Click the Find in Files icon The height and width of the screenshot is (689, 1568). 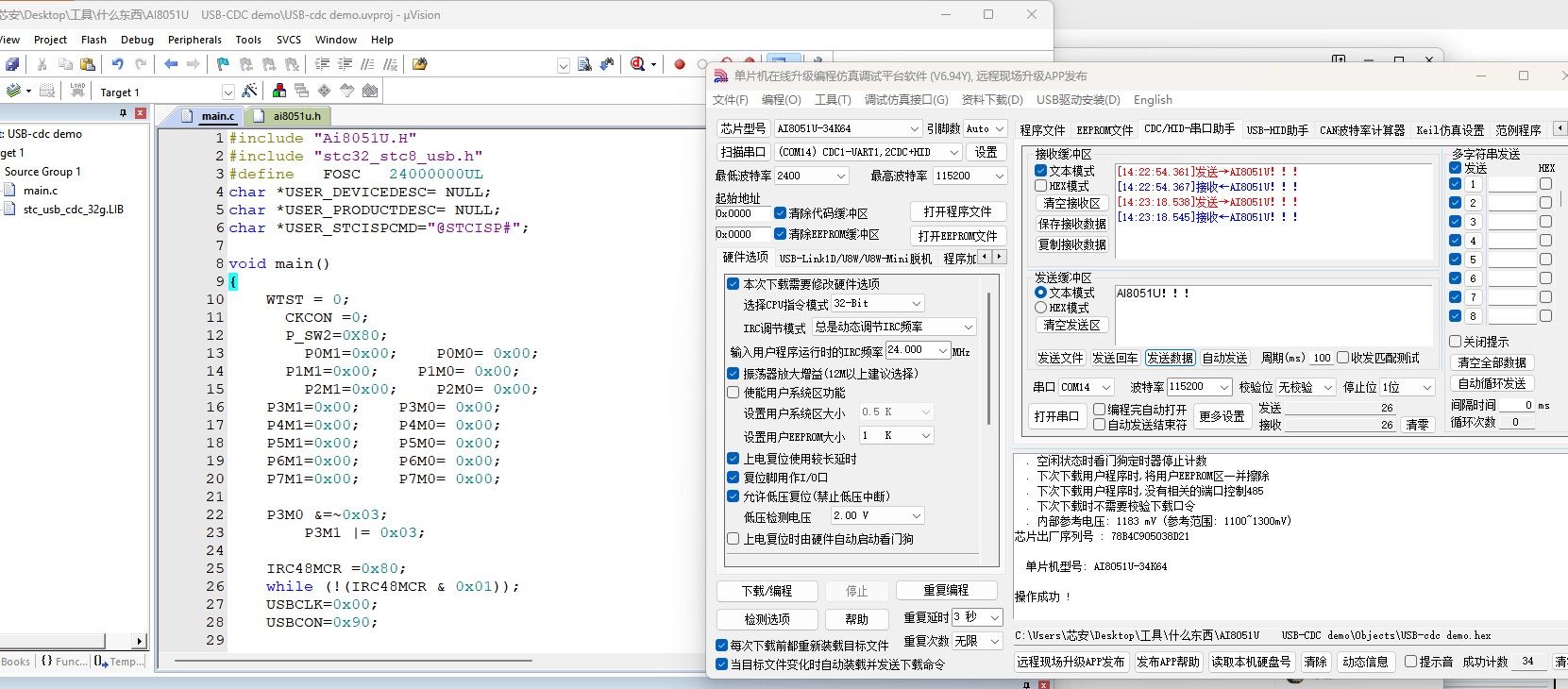tap(584, 64)
